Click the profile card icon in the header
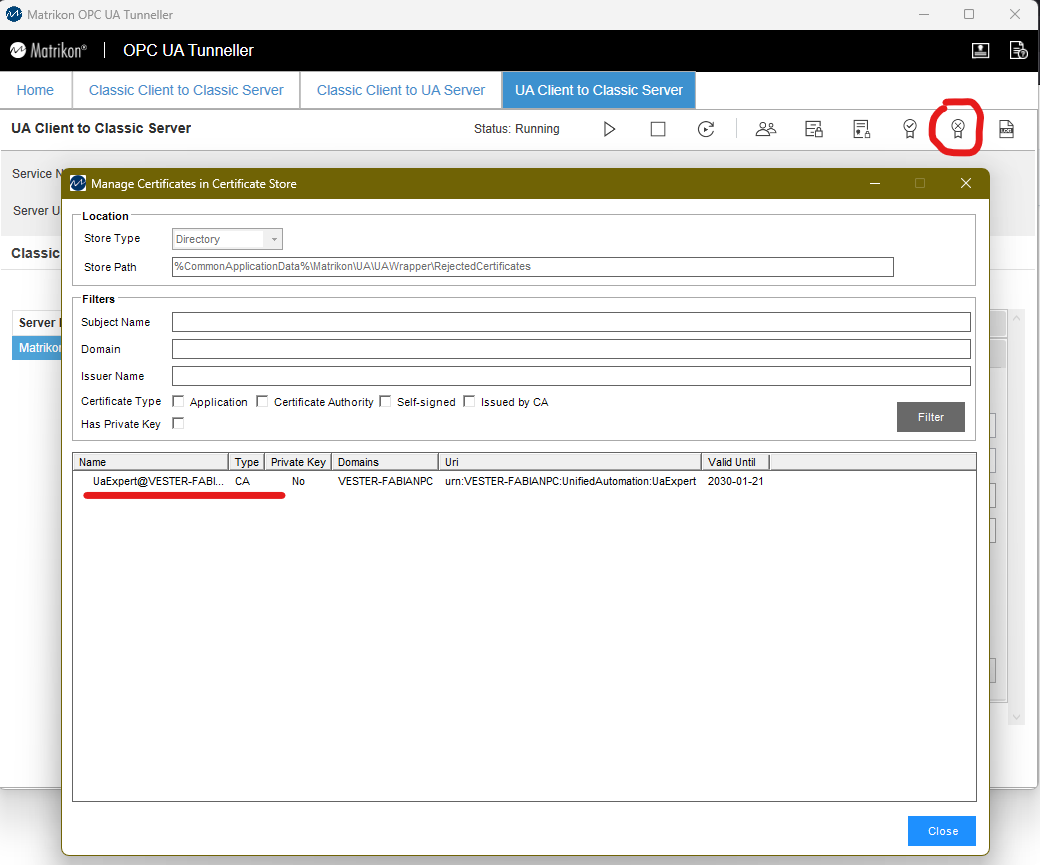Screen dimensions: 1040x865 [x=980, y=50]
